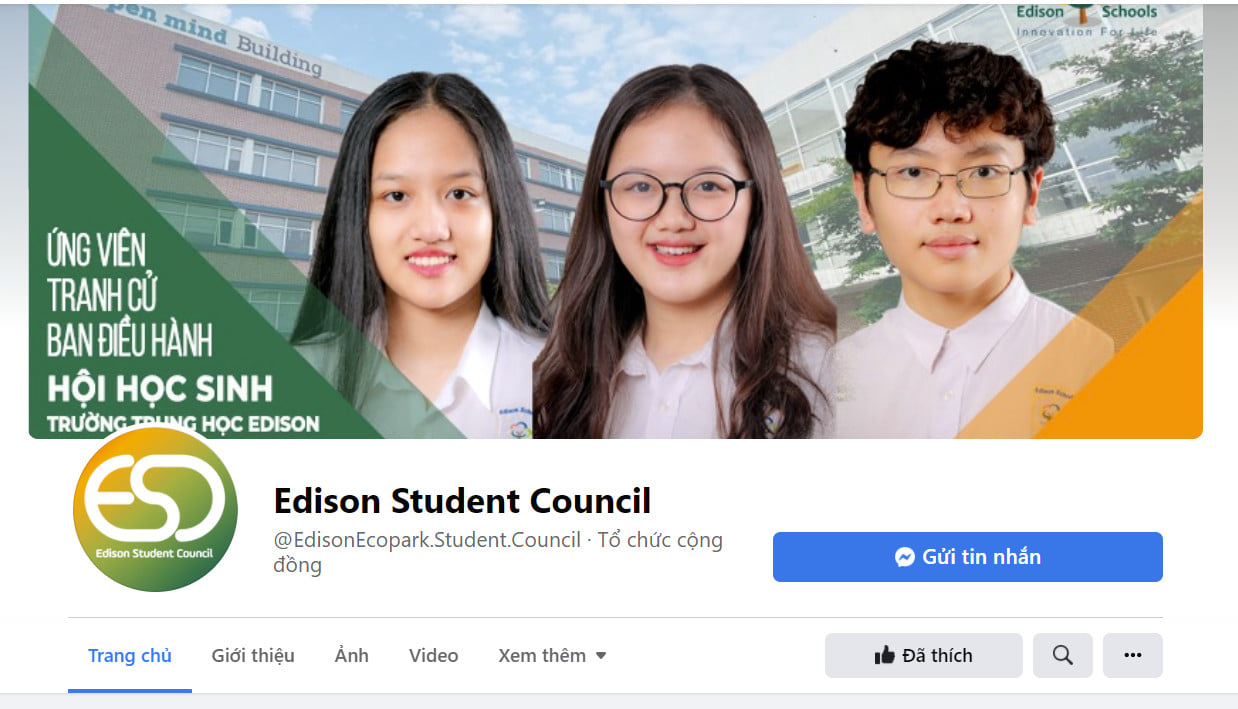Screen dimensions: 1238x709
Task: Open the Xem thêm tab menu
Action: point(552,656)
